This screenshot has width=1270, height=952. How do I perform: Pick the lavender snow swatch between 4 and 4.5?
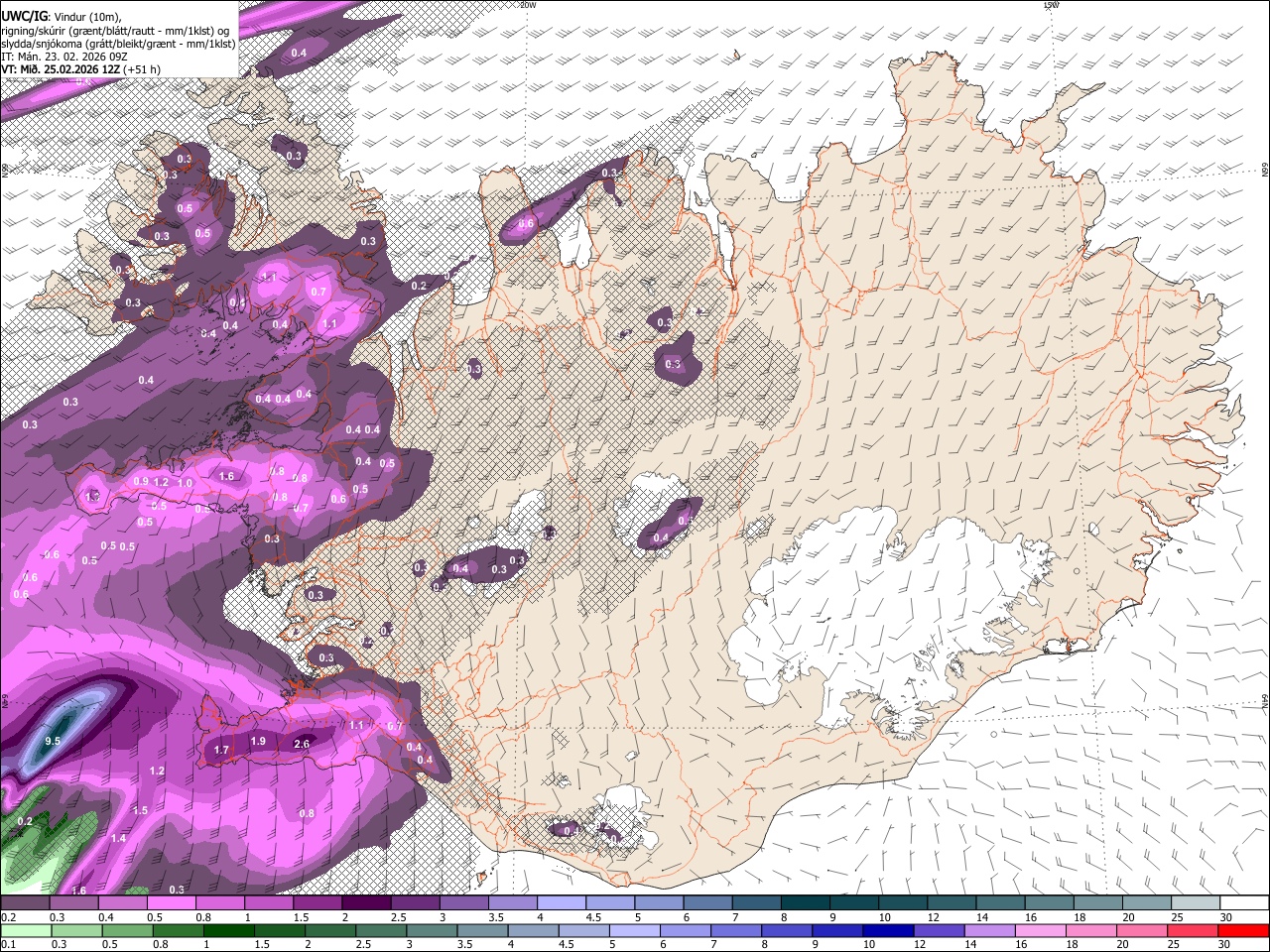pos(561,903)
